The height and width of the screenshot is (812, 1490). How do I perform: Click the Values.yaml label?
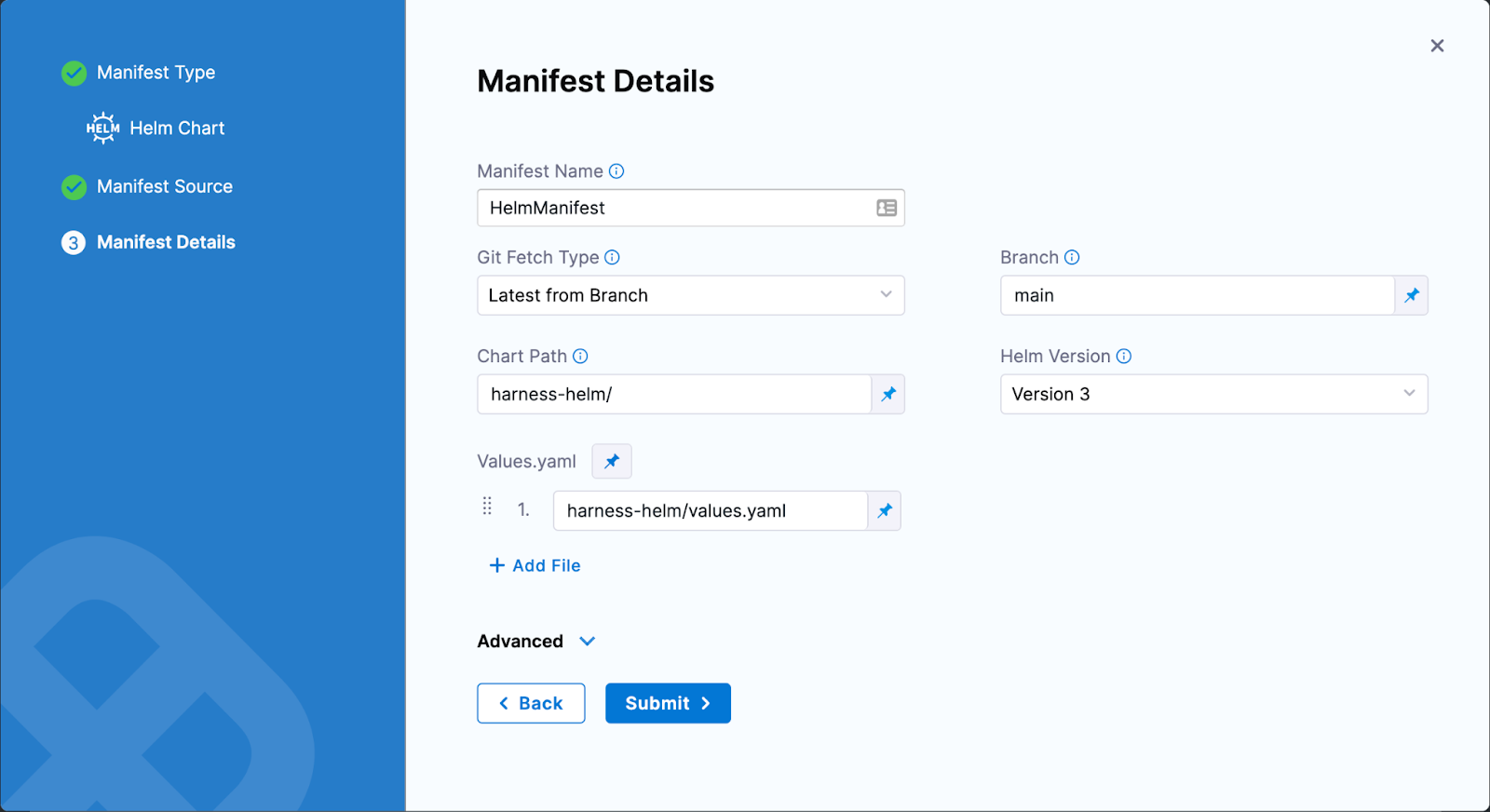point(526,461)
